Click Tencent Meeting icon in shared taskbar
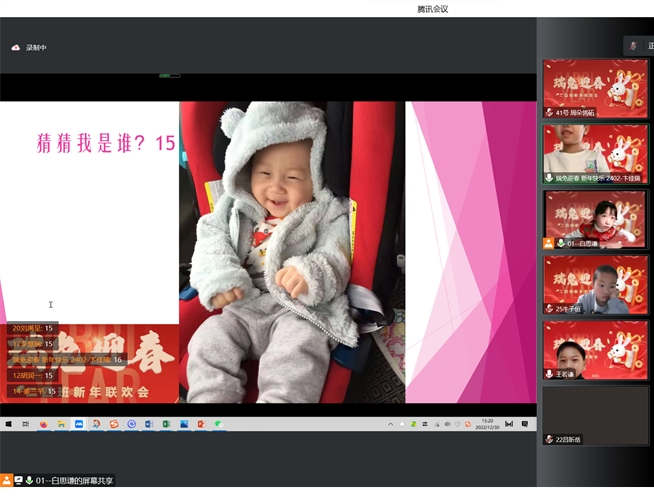This screenshot has width=654, height=504. 79,424
